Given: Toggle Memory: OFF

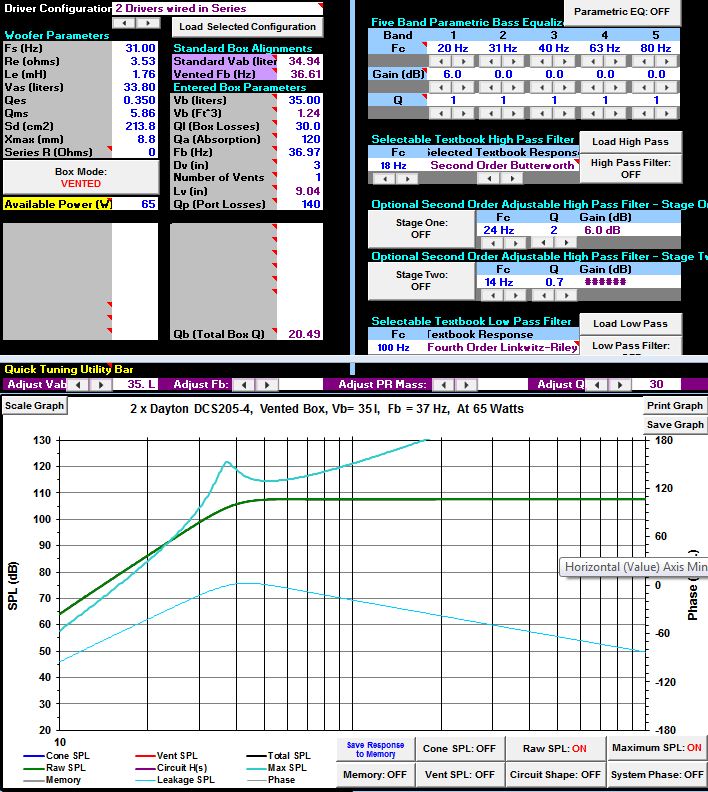Looking at the screenshot, I should pyautogui.click(x=375, y=774).
